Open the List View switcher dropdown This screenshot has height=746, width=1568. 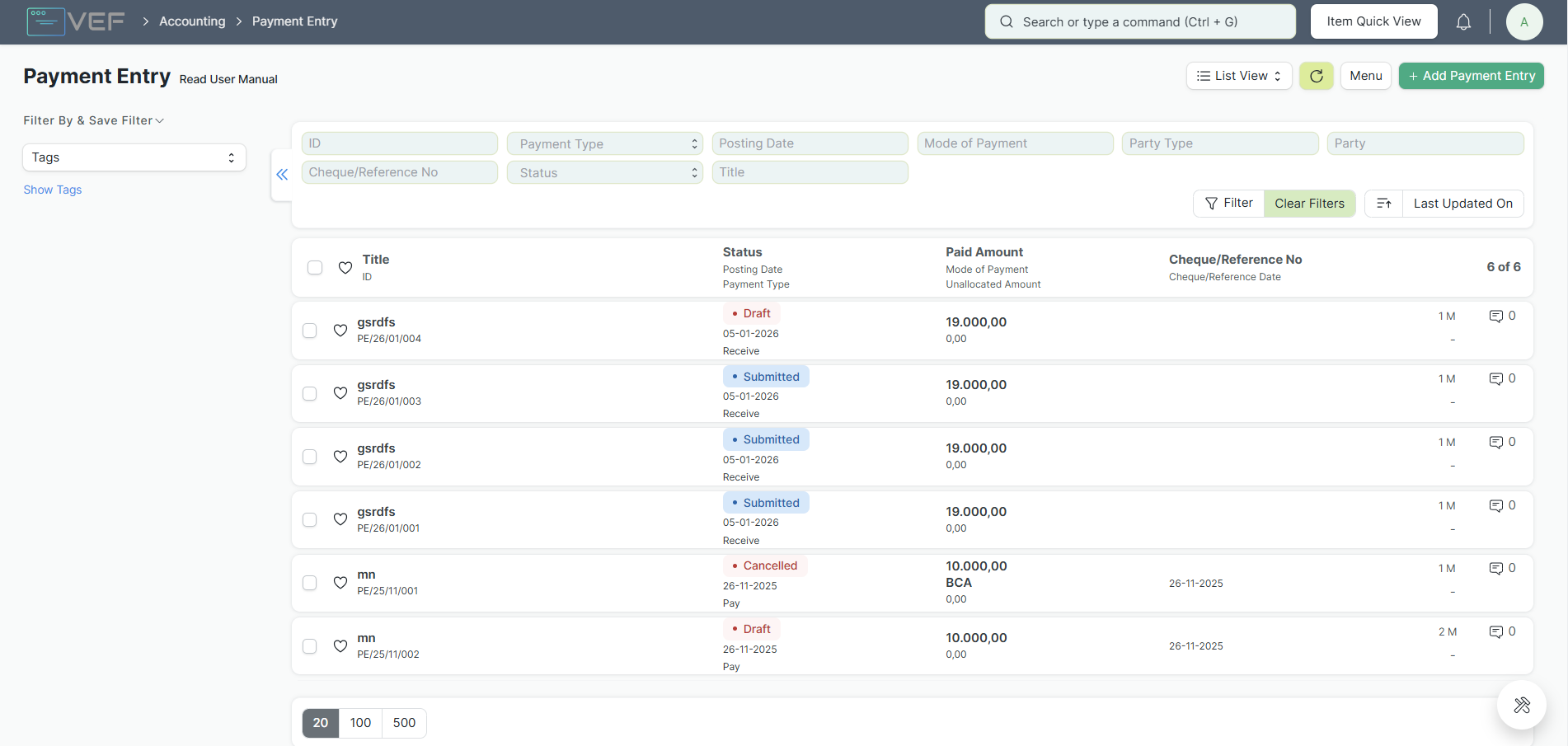point(1238,76)
